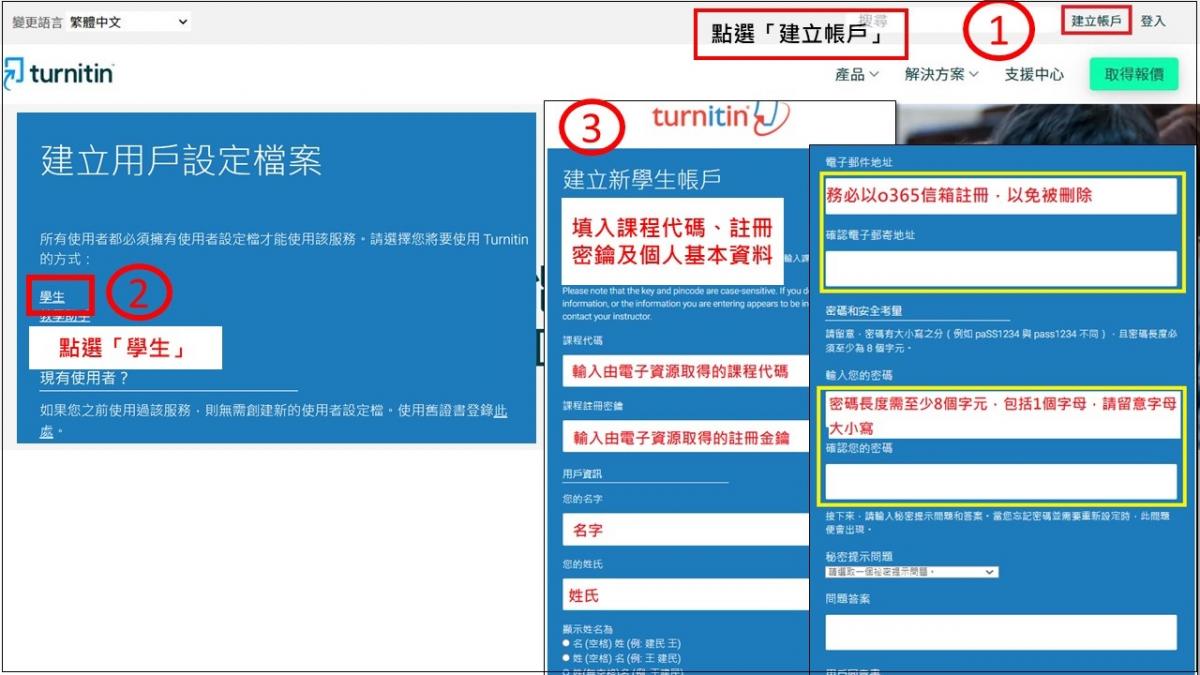Open the 支援中心 menu item
Screen dimensions: 1200x675
tap(1034, 74)
